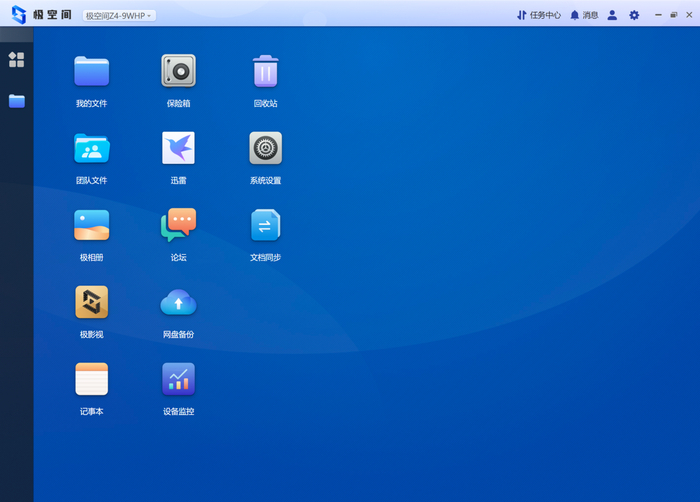Launch the 极相册 photo album
Image resolution: width=700 pixels, height=502 pixels.
91,226
